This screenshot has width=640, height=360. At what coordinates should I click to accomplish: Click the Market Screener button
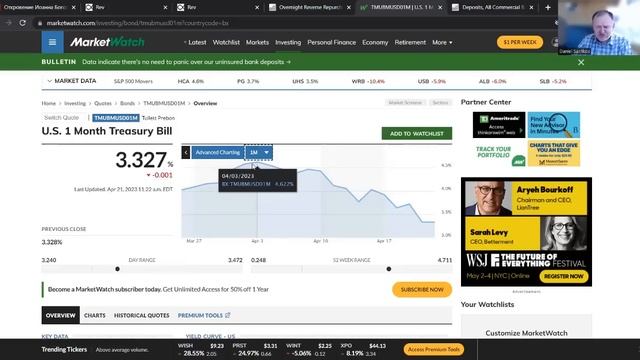[x=405, y=102]
